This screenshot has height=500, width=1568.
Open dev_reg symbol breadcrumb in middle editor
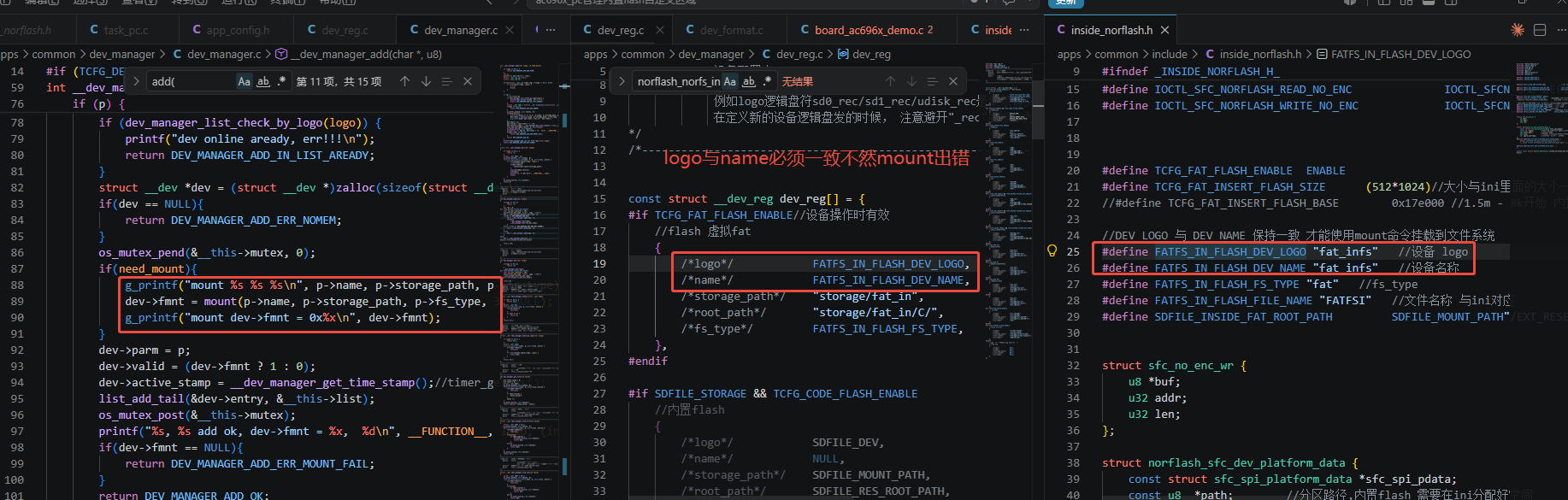click(864, 54)
